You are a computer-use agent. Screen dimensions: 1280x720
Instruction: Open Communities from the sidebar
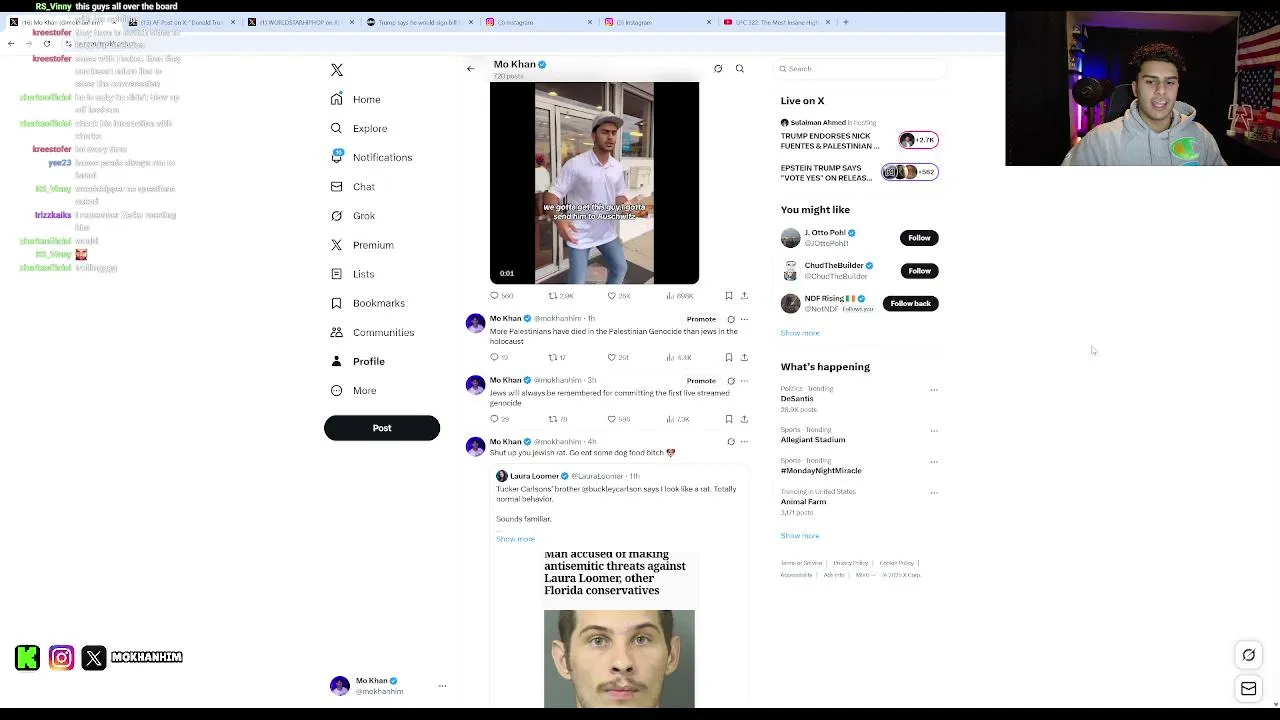coord(372,332)
